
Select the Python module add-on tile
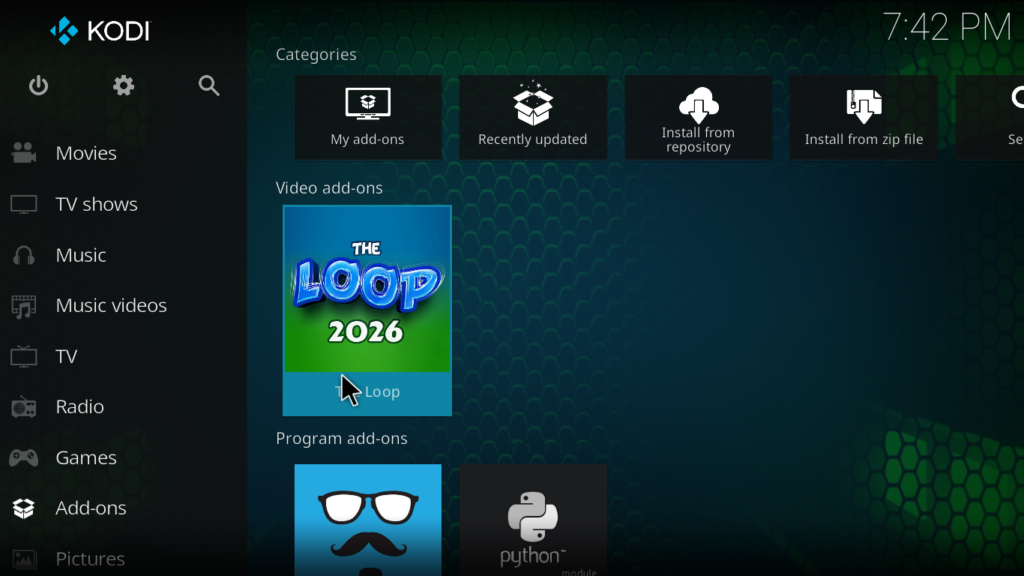click(x=533, y=520)
